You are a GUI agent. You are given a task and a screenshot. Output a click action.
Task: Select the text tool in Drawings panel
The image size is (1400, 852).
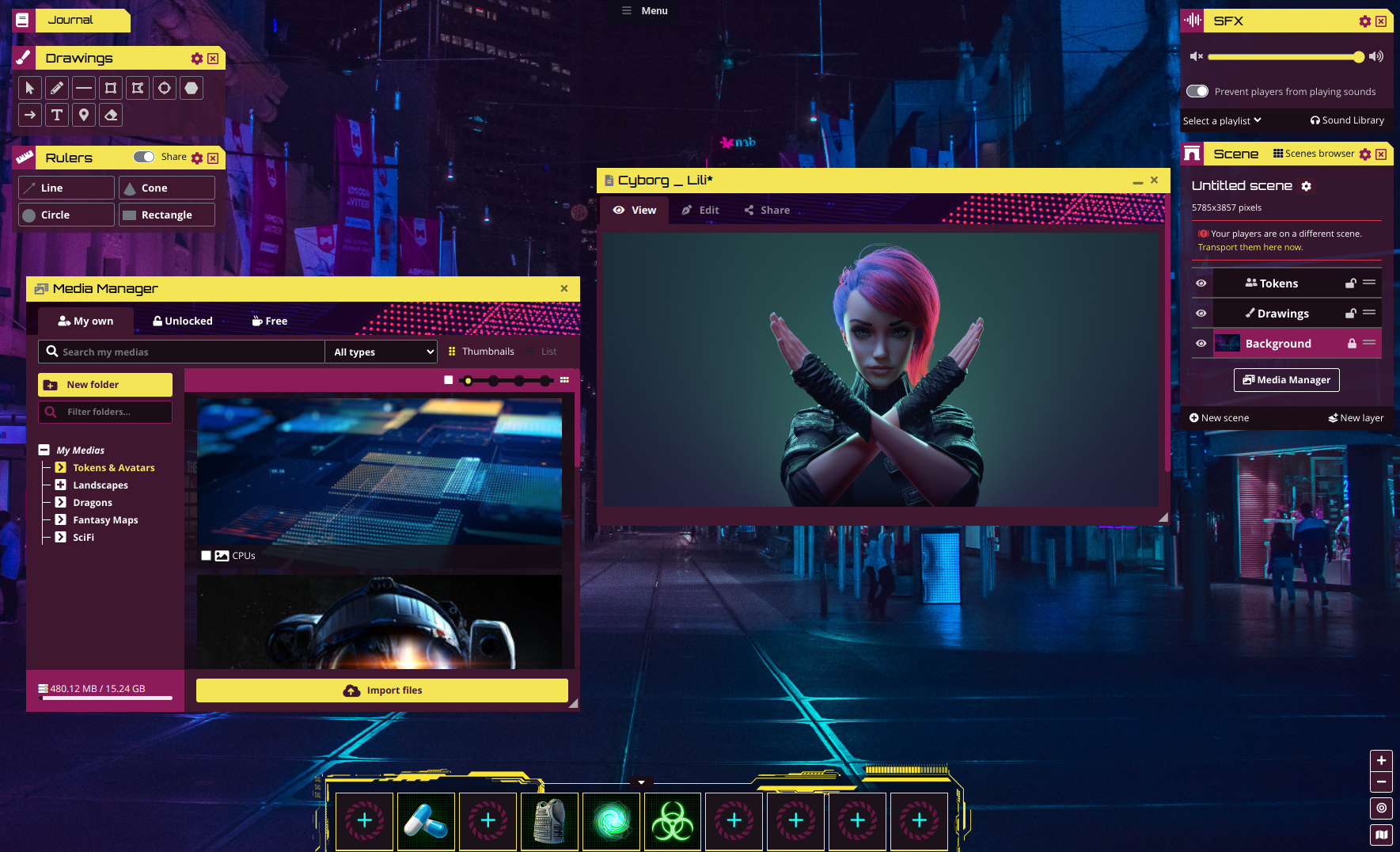pos(57,115)
